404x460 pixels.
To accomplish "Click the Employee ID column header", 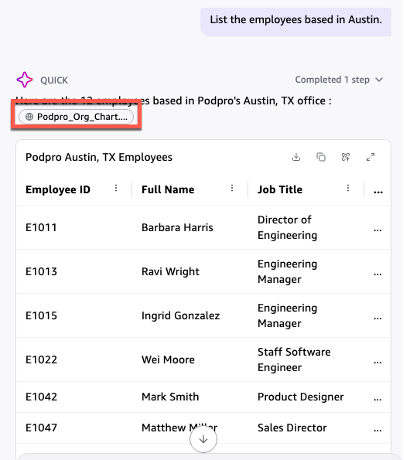I will [58, 190].
